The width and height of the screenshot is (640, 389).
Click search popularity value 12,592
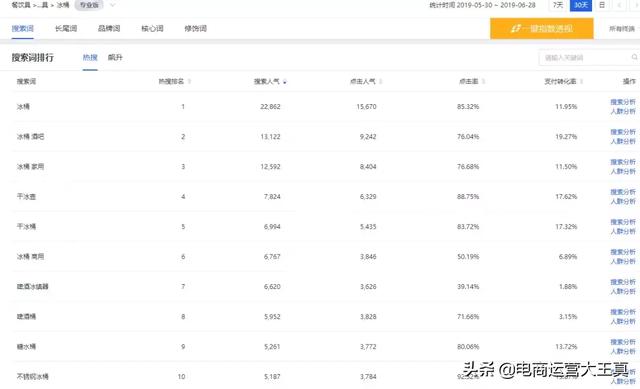[270, 167]
